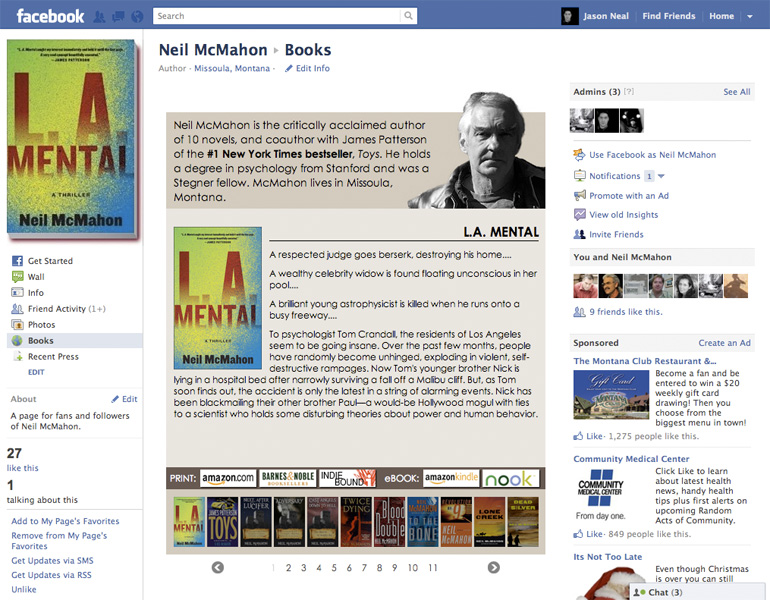Go to previous book with left arrow
Screen dimensions: 770x600
pos(218,568)
